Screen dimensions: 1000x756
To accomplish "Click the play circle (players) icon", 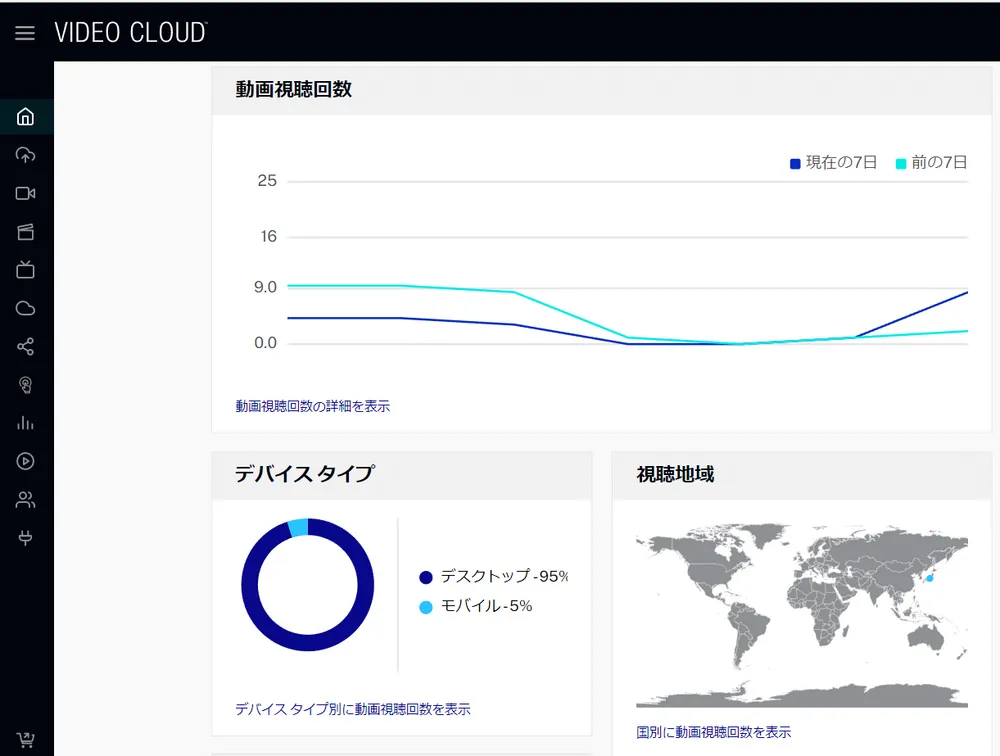I will pyautogui.click(x=24, y=461).
